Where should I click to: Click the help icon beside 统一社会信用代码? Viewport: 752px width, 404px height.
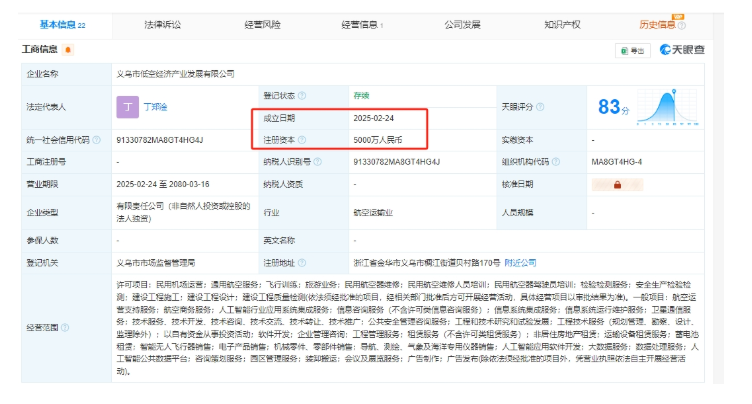[96, 140]
